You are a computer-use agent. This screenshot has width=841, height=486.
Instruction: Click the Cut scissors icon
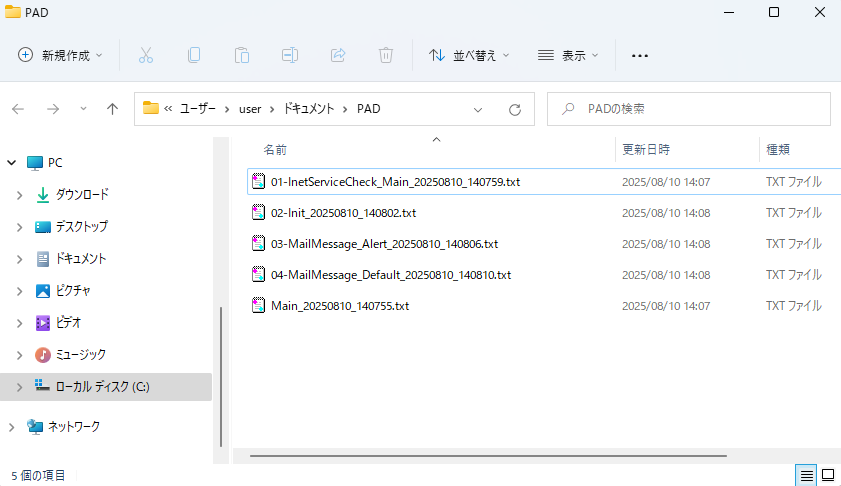(x=146, y=55)
